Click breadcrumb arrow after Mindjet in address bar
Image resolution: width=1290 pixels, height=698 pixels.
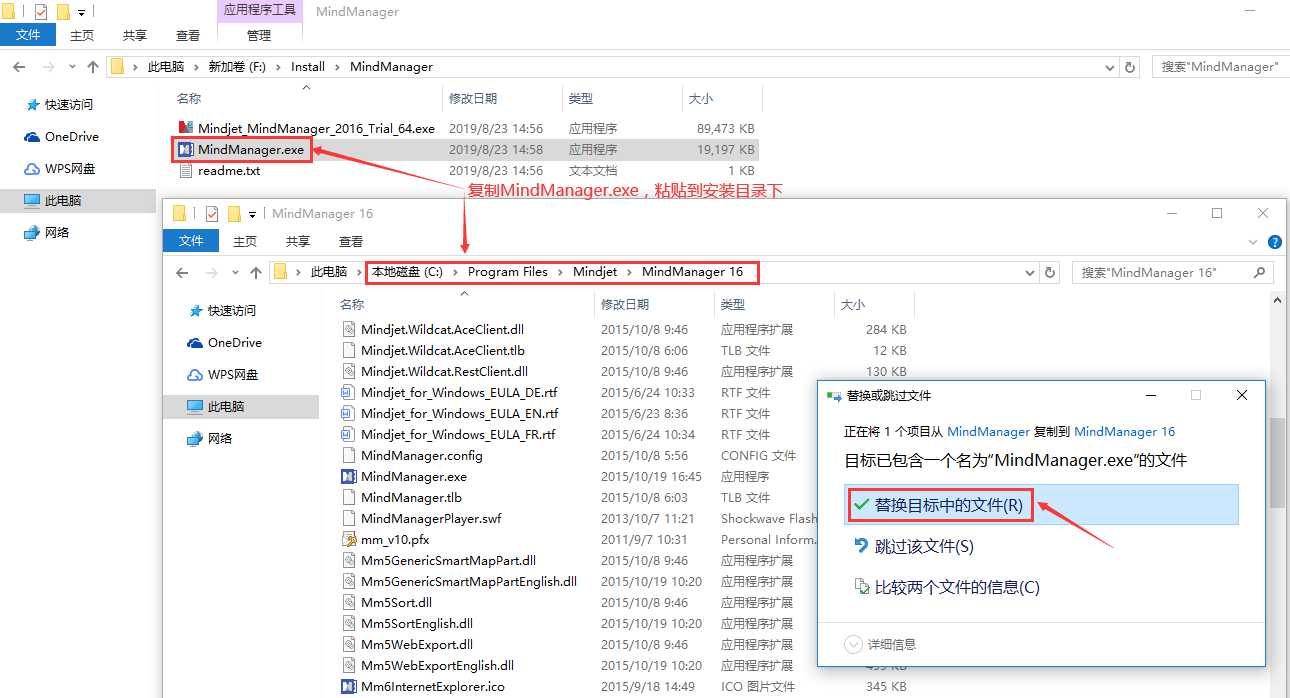(630, 272)
